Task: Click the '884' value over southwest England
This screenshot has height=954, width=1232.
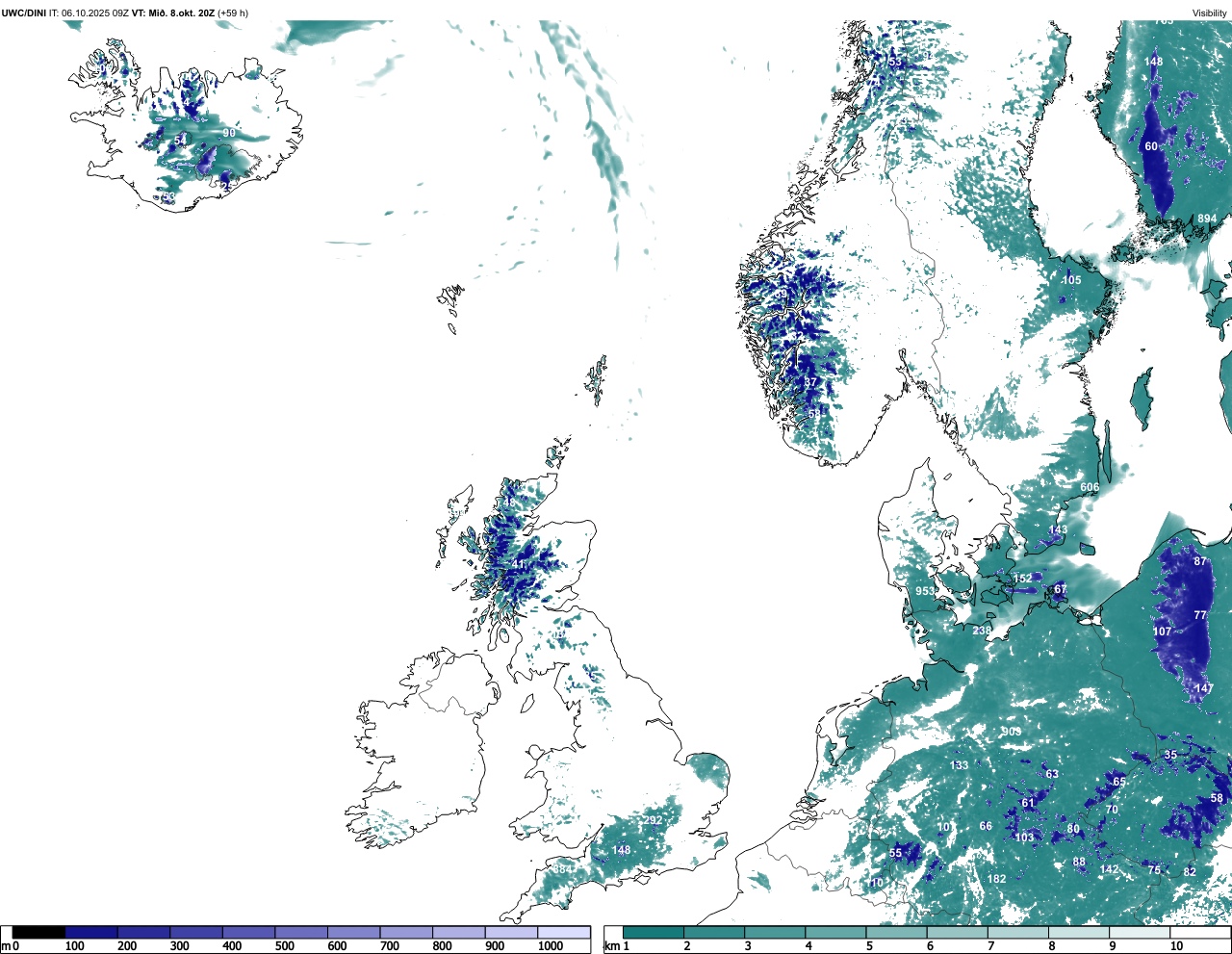Action: (x=564, y=869)
